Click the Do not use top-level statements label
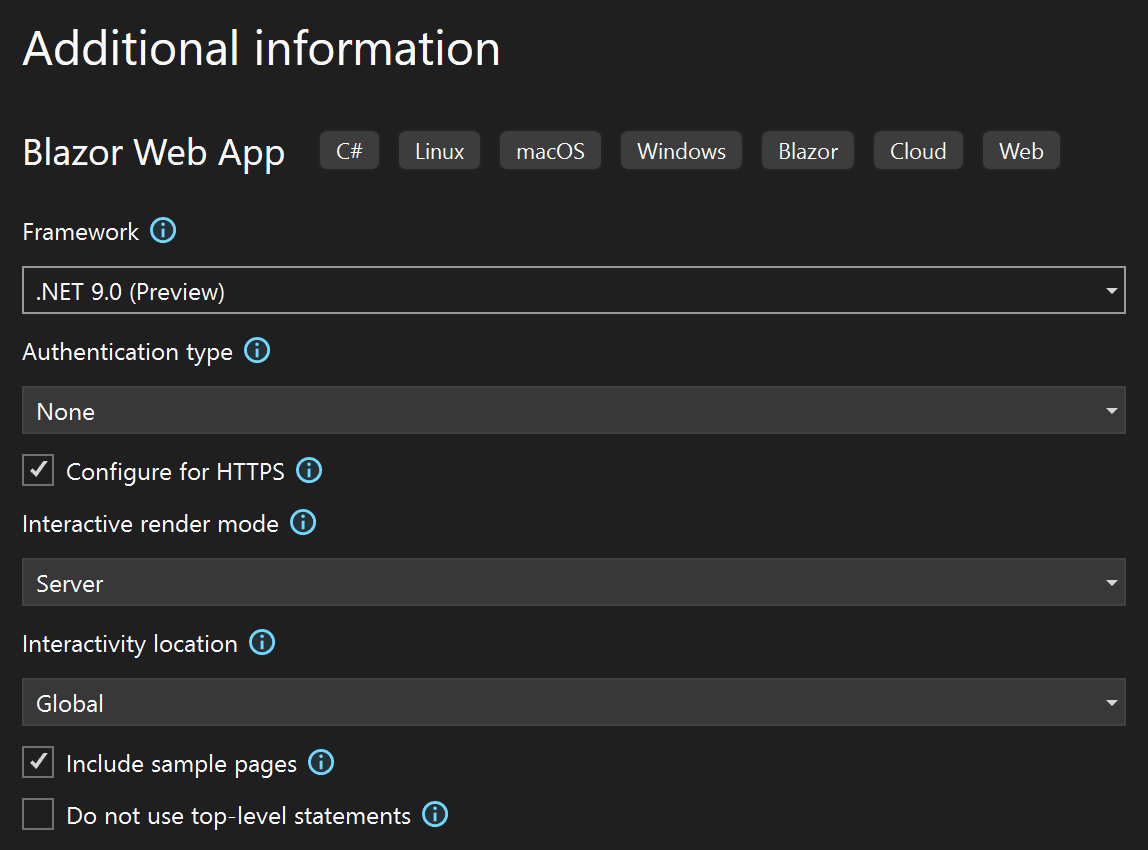 [239, 816]
